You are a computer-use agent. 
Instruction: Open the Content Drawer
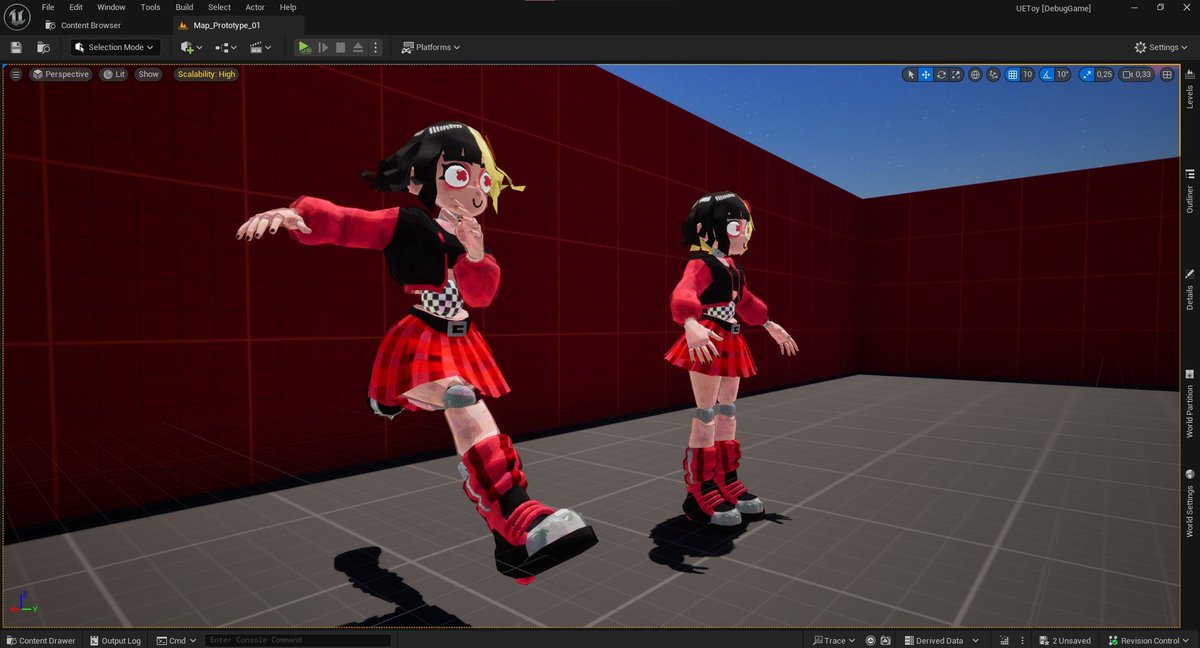41,641
